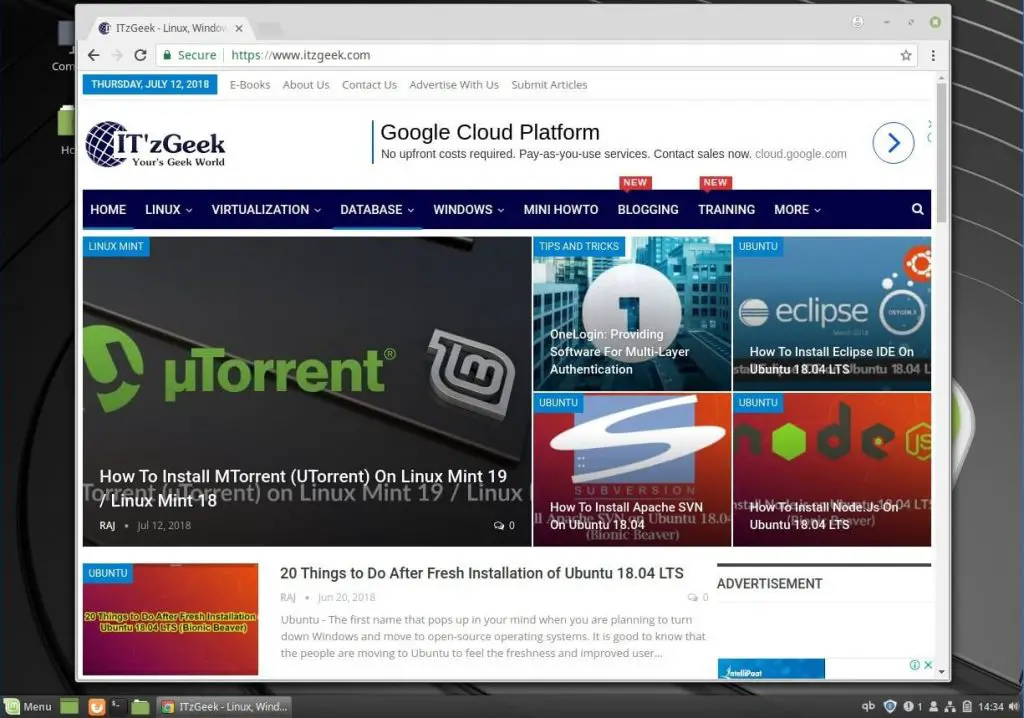The image size is (1024, 718).
Task: Click THURSDAY, JULY 12, 2018 date label
Action: [150, 84]
